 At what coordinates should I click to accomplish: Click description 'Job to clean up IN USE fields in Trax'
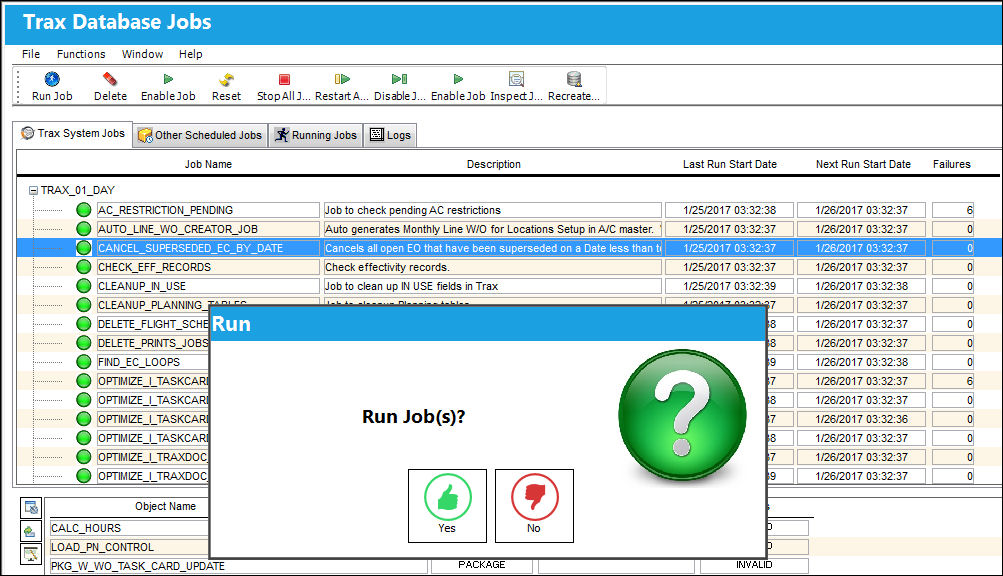point(493,286)
